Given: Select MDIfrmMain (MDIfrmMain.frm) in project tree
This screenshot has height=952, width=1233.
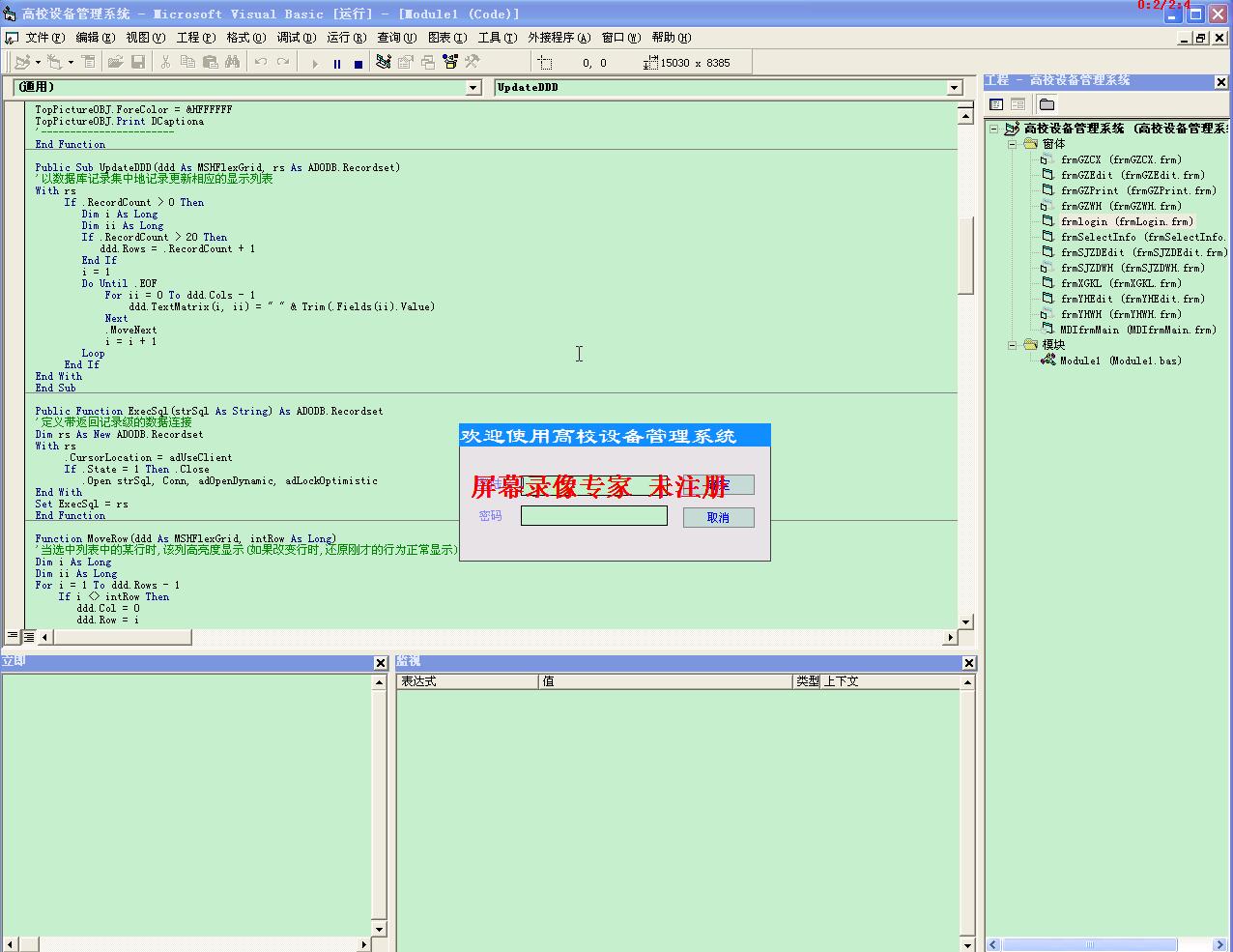Looking at the screenshot, I should point(1138,330).
